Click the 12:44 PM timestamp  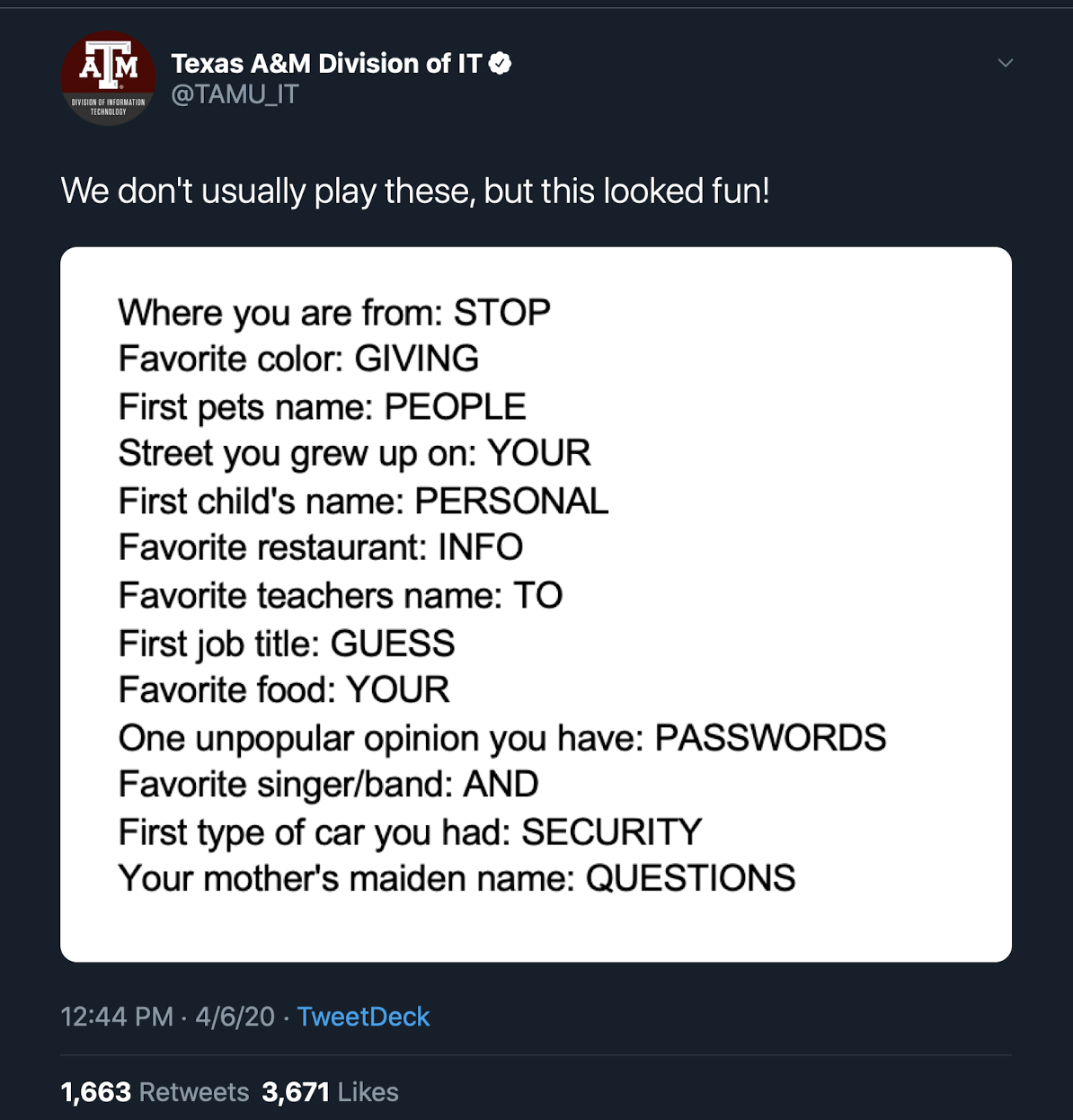[116, 1017]
